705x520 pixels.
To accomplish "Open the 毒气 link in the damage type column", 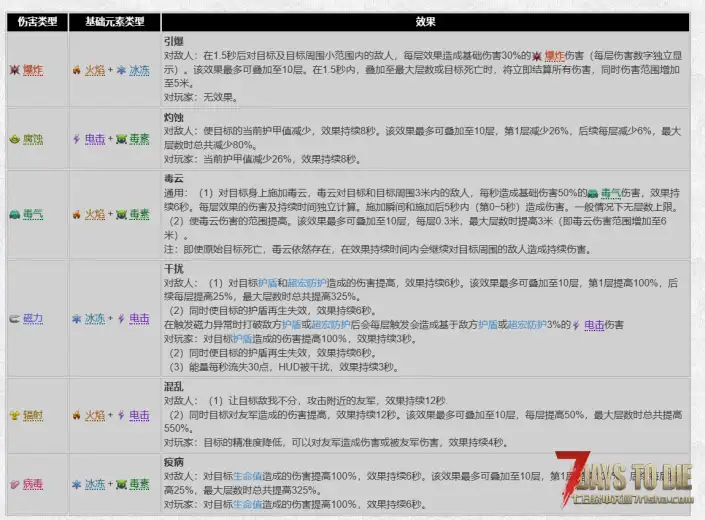I will tap(33, 214).
